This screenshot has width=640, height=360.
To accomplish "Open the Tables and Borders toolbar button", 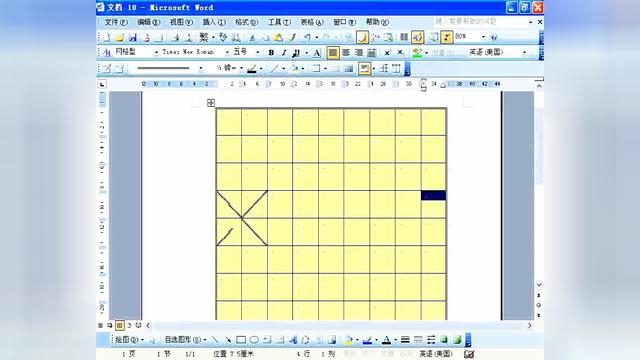I will [362, 38].
